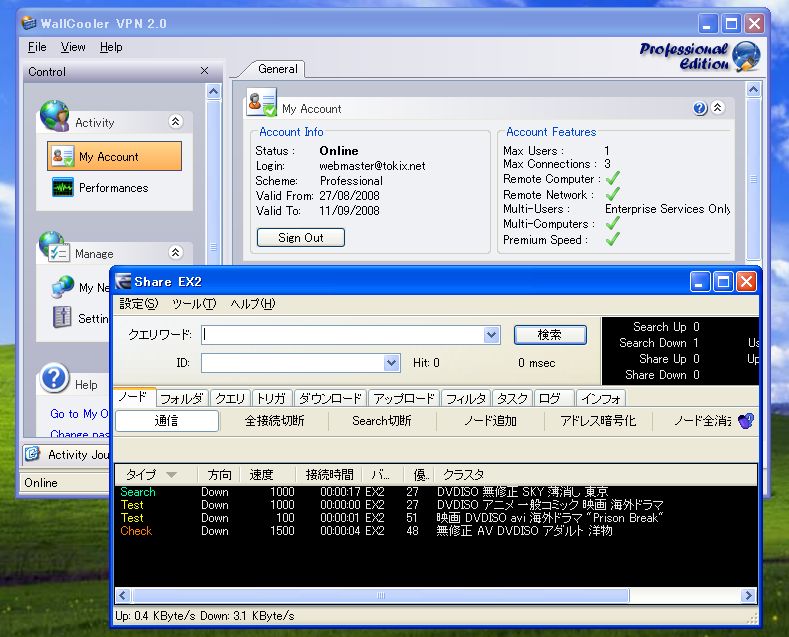Follow the Go to My link
789x637 pixels.
79,414
